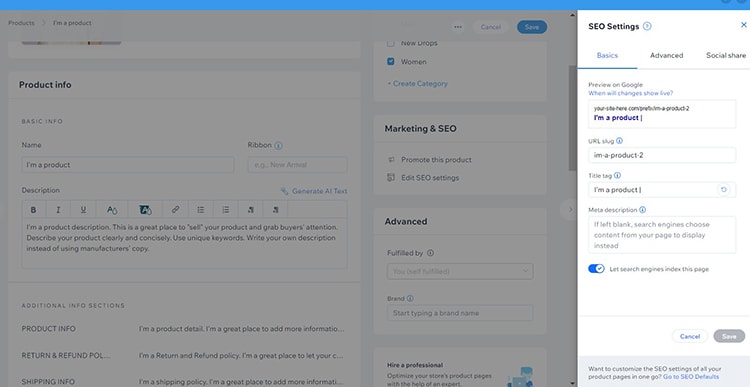Click the Meta description text area
Screen dimensions: 750x387
(662, 235)
